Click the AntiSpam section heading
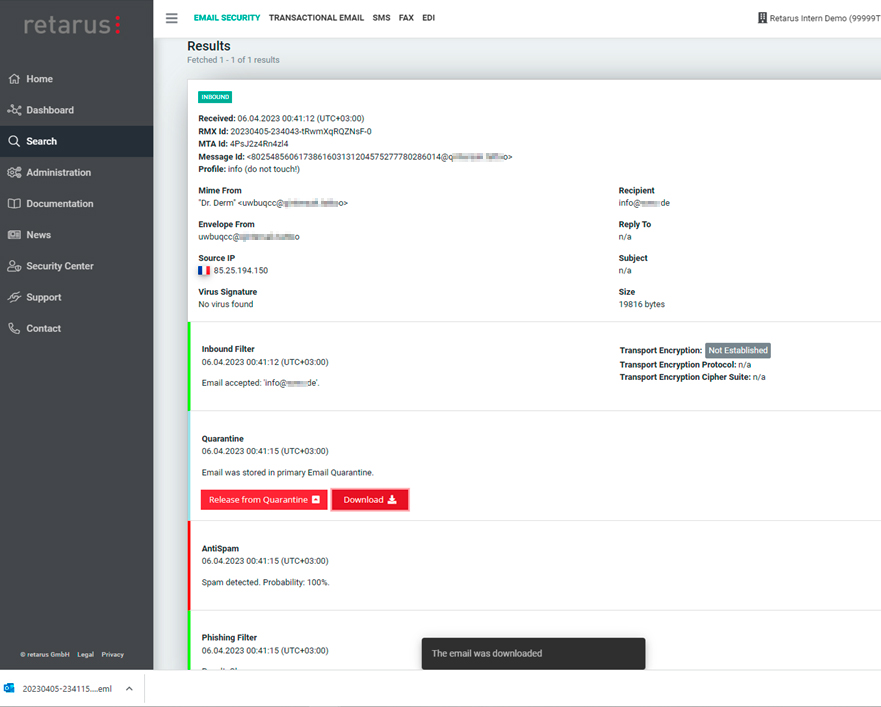The image size is (881, 707). [x=220, y=549]
